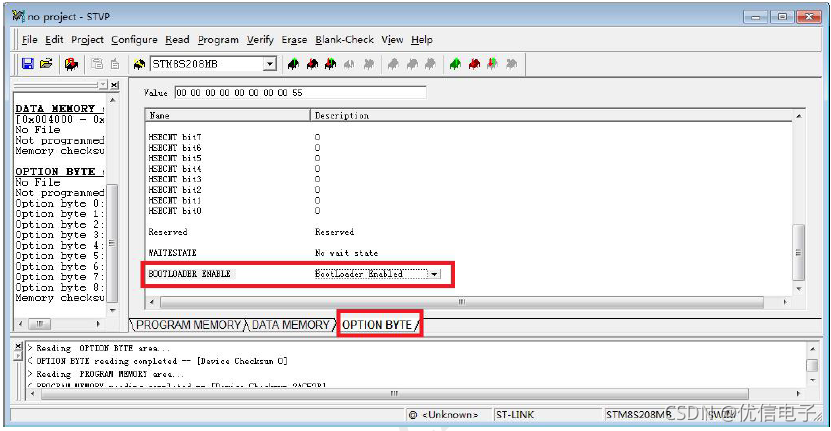Click 'Option byte 0:' in left panel
Image resolution: width=831 pixels, height=431 pixels.
point(59,204)
